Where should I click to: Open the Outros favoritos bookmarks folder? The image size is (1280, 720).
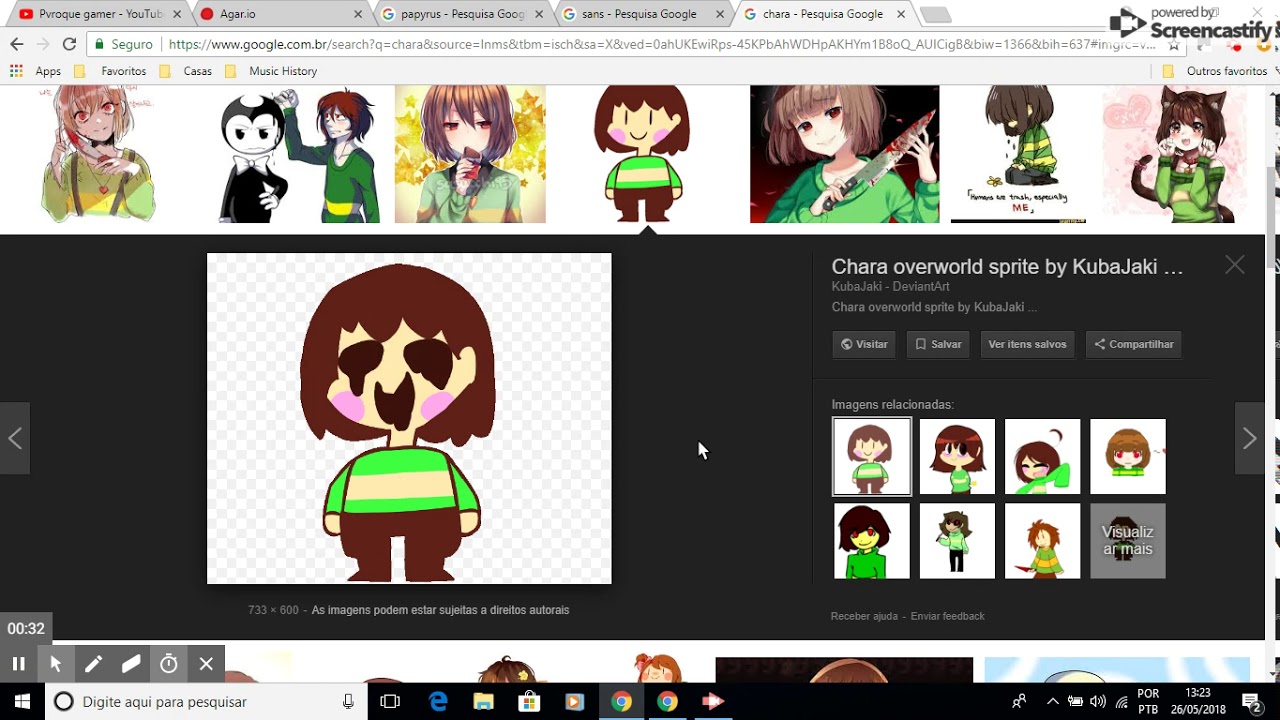pos(1215,71)
